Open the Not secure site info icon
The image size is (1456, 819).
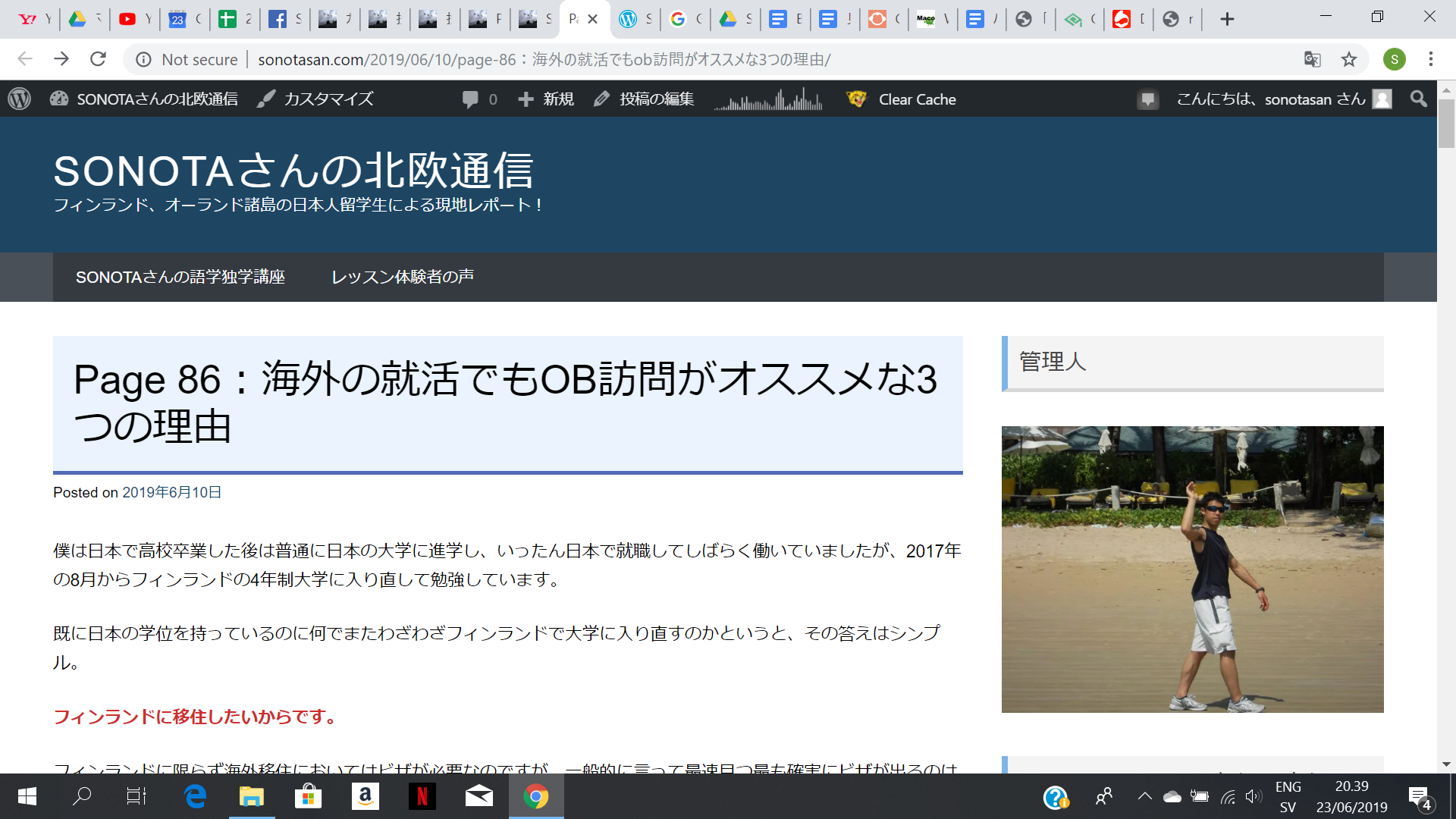(143, 59)
